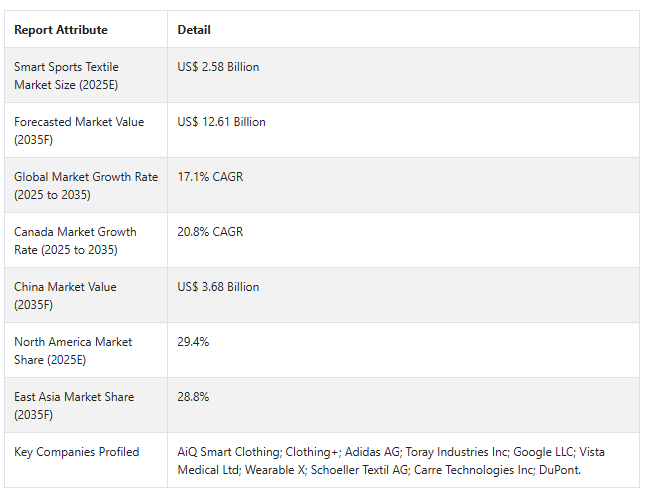
Task: Select the Canada Market Growth Rate cell
Action: coord(75,241)
